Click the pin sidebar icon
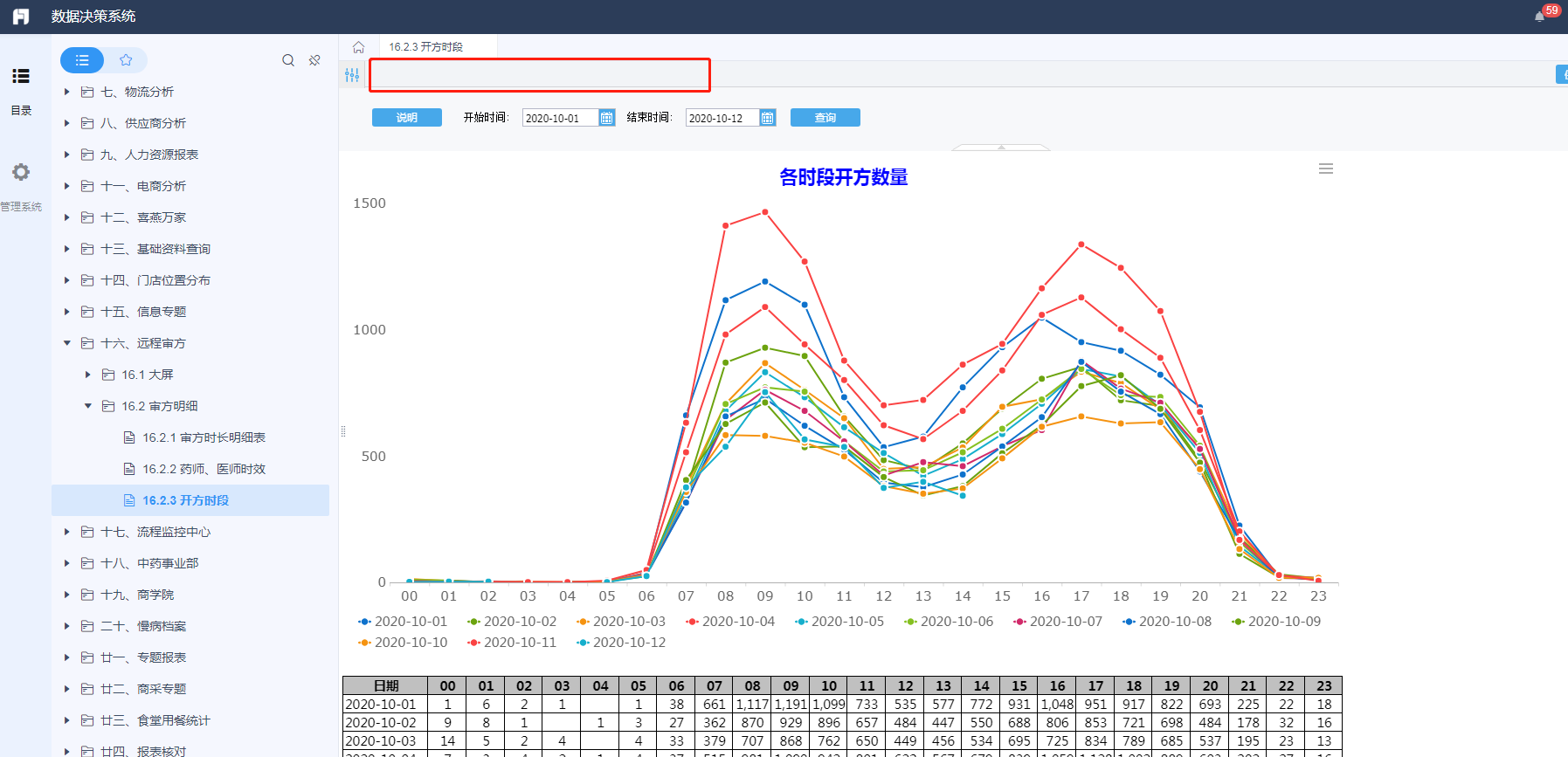This screenshot has height=757, width=1568. tap(314, 60)
